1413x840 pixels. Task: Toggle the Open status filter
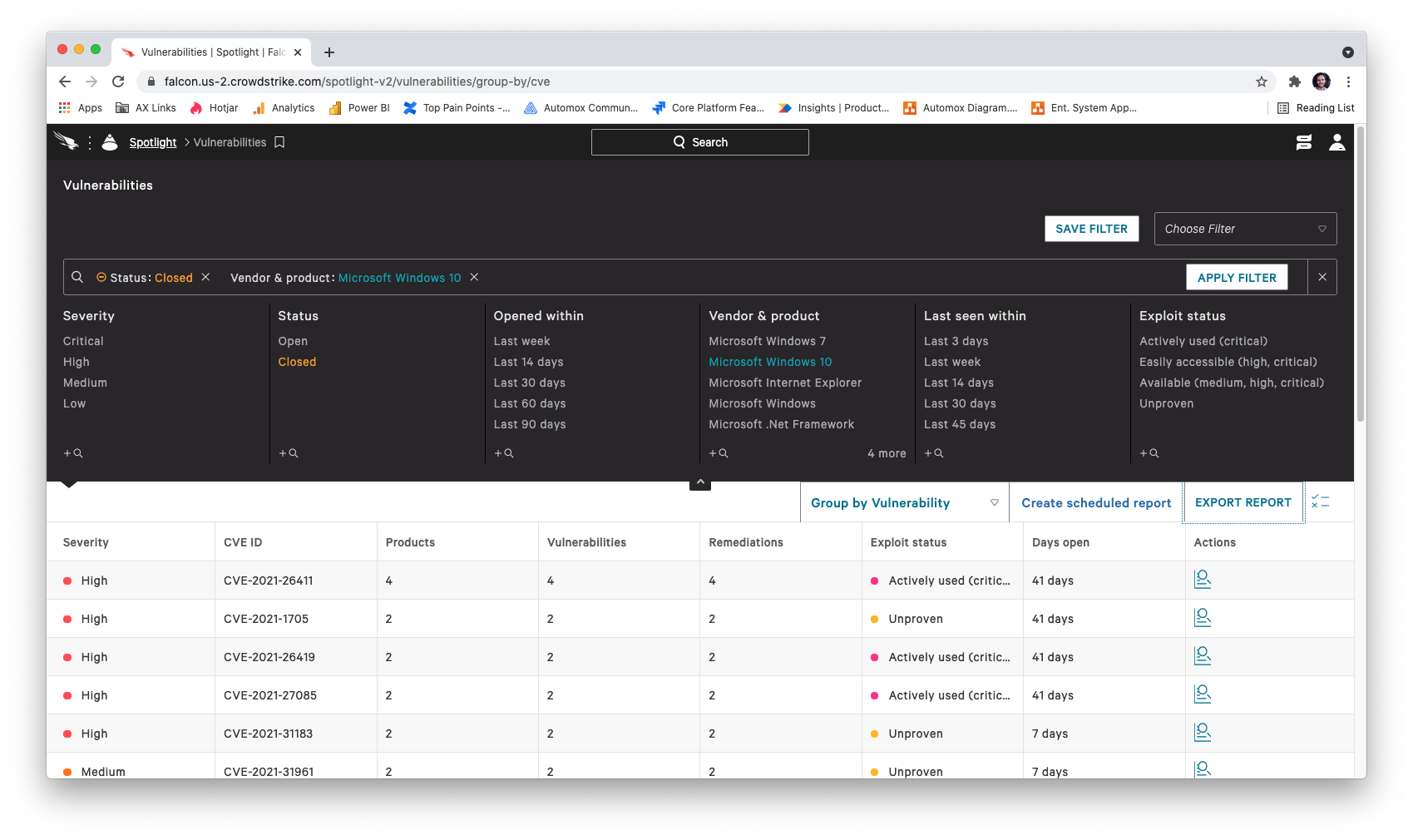click(x=293, y=341)
